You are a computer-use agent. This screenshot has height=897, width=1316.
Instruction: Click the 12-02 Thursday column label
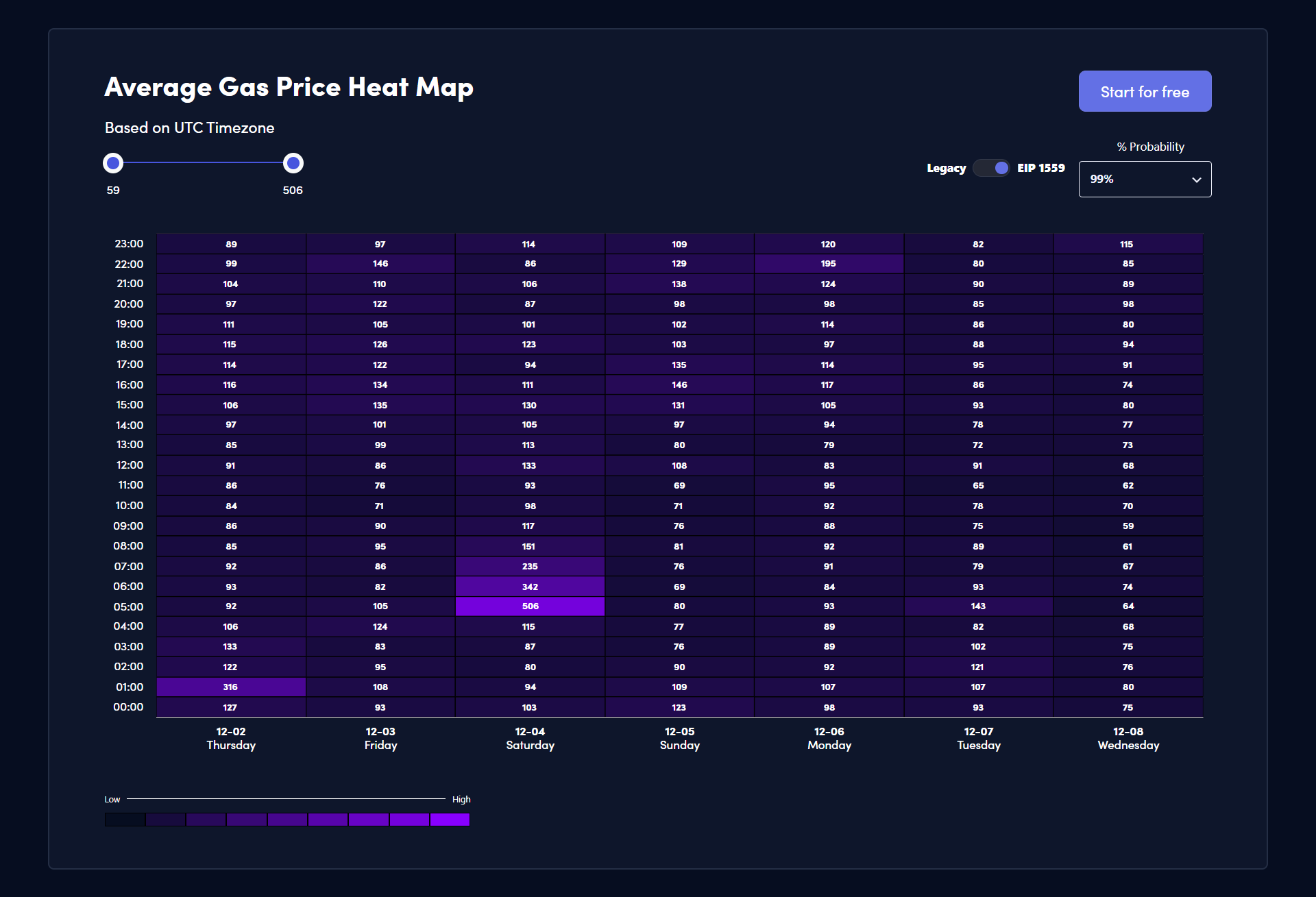[x=231, y=738]
